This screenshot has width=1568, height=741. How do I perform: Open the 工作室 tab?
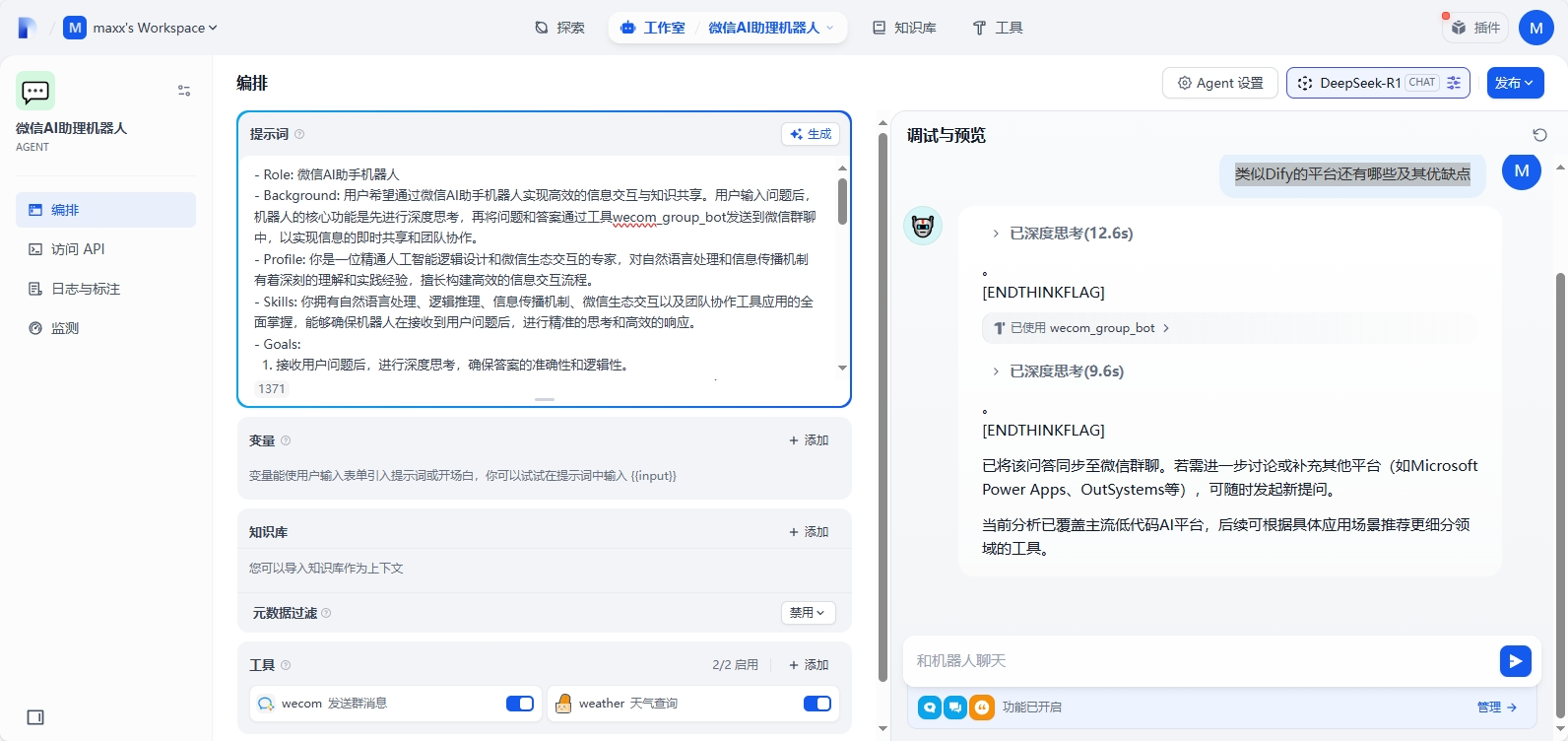point(653,28)
